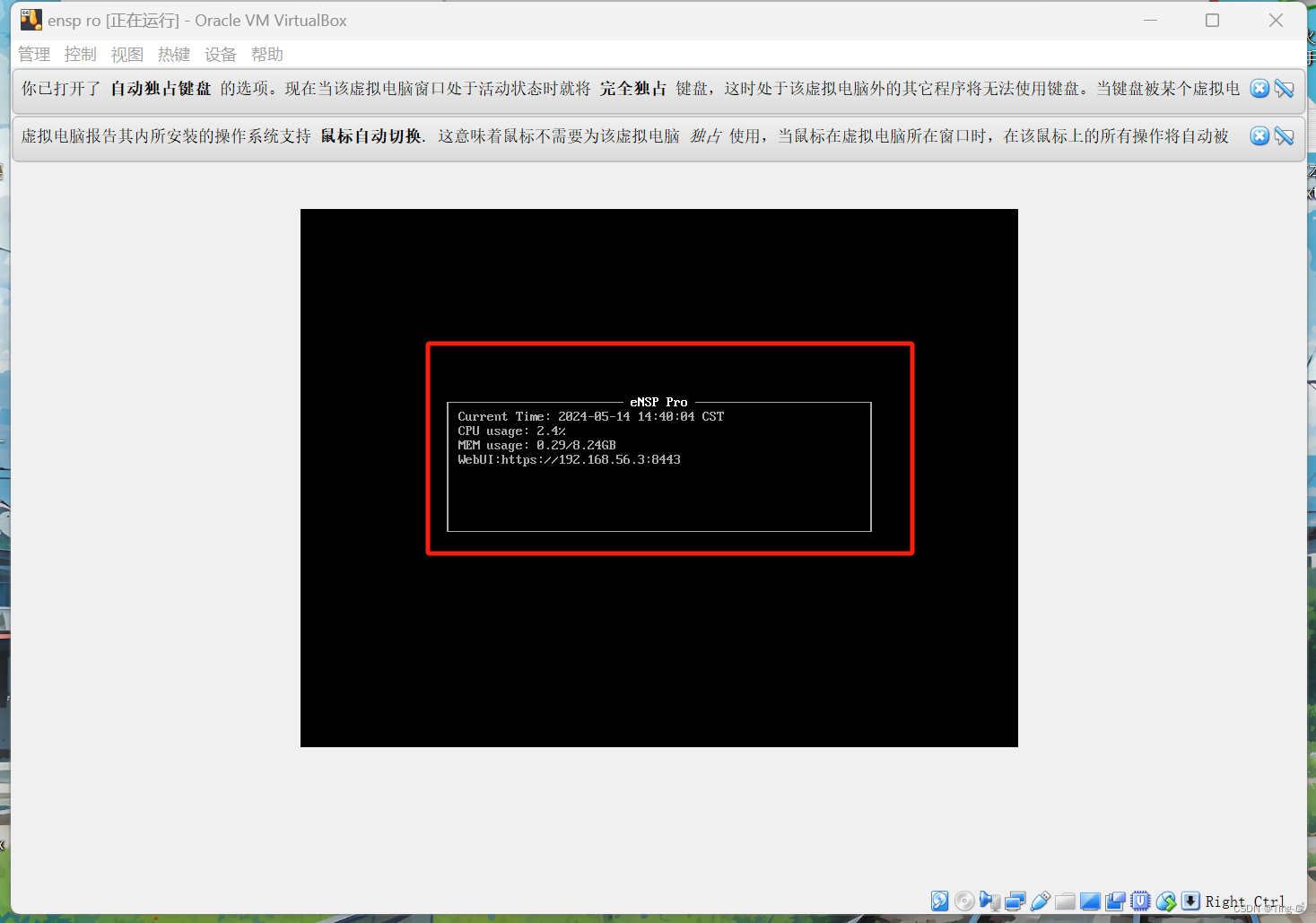
Task: Close the ensp ro VirtualBox window
Action: 1276,20
